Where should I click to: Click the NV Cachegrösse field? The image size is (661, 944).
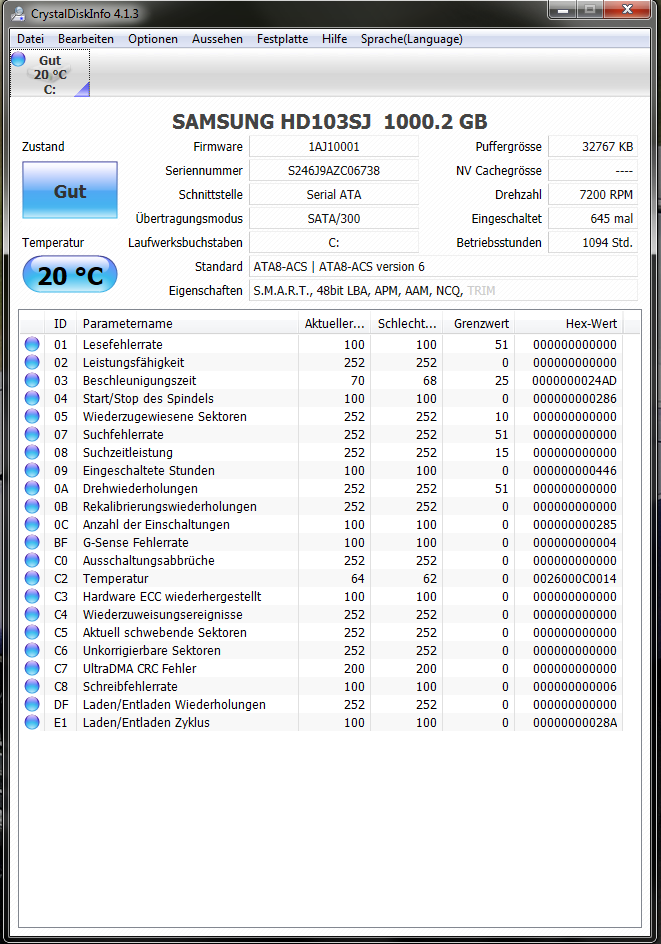(x=593, y=170)
